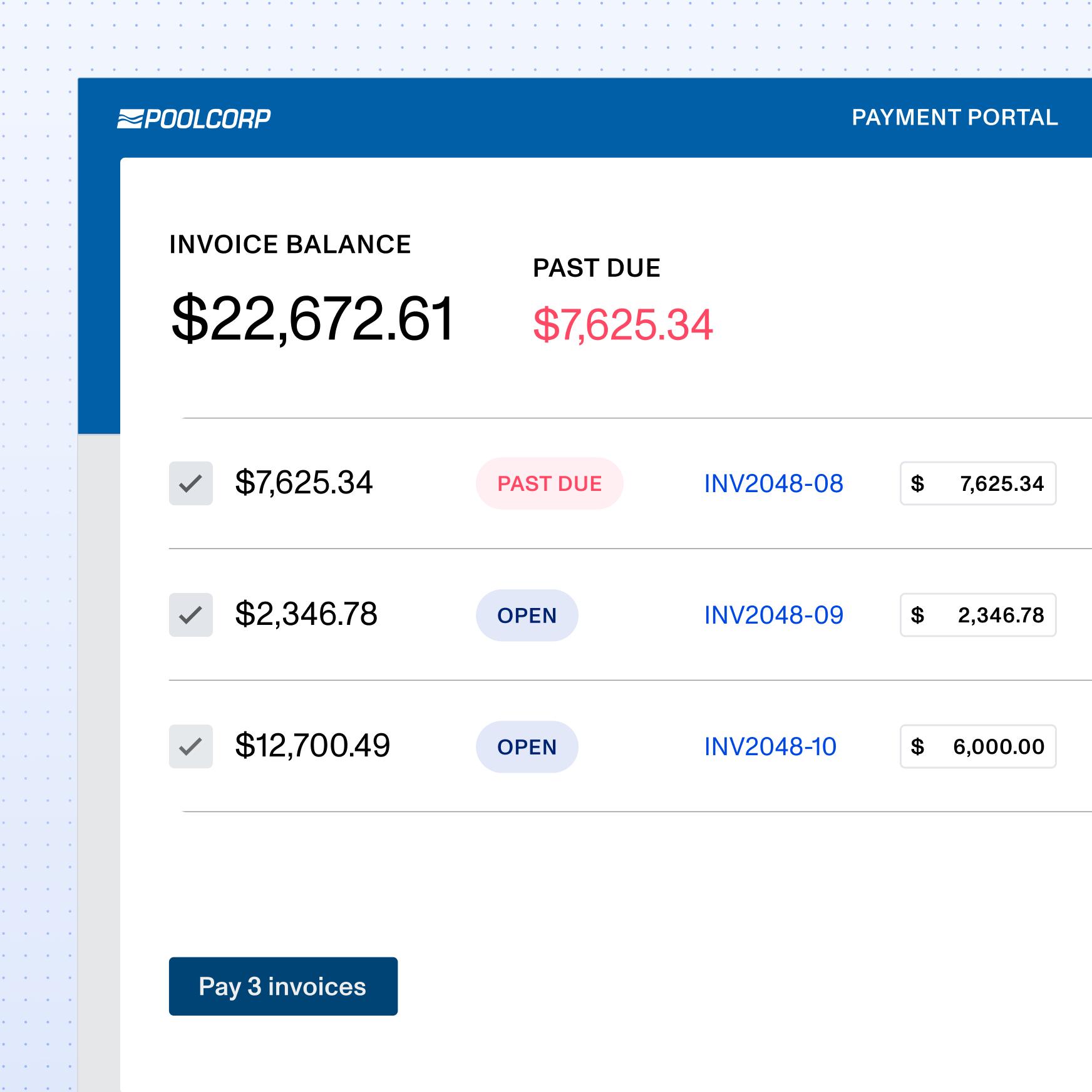The width and height of the screenshot is (1092, 1092).
Task: Open invoice link INV2048-08
Action: pos(774,483)
